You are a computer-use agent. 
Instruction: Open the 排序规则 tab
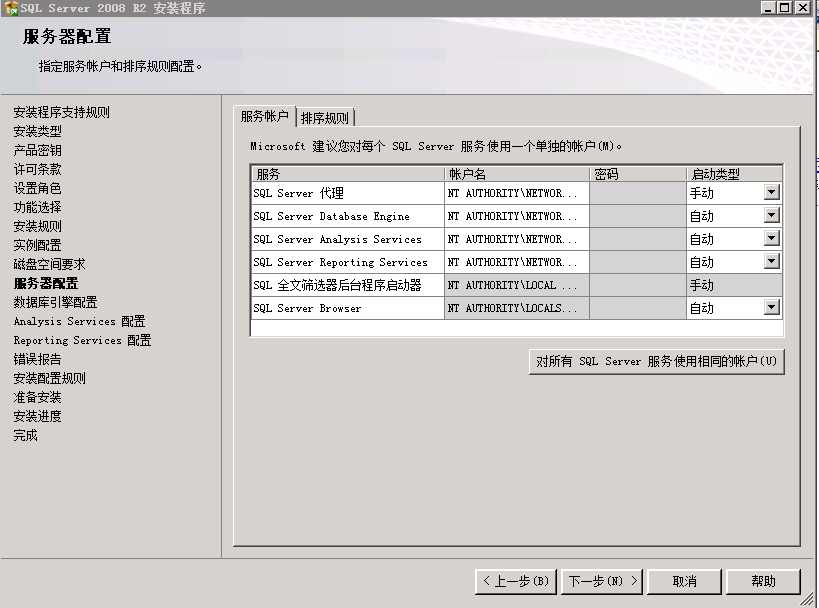[x=325, y=118]
